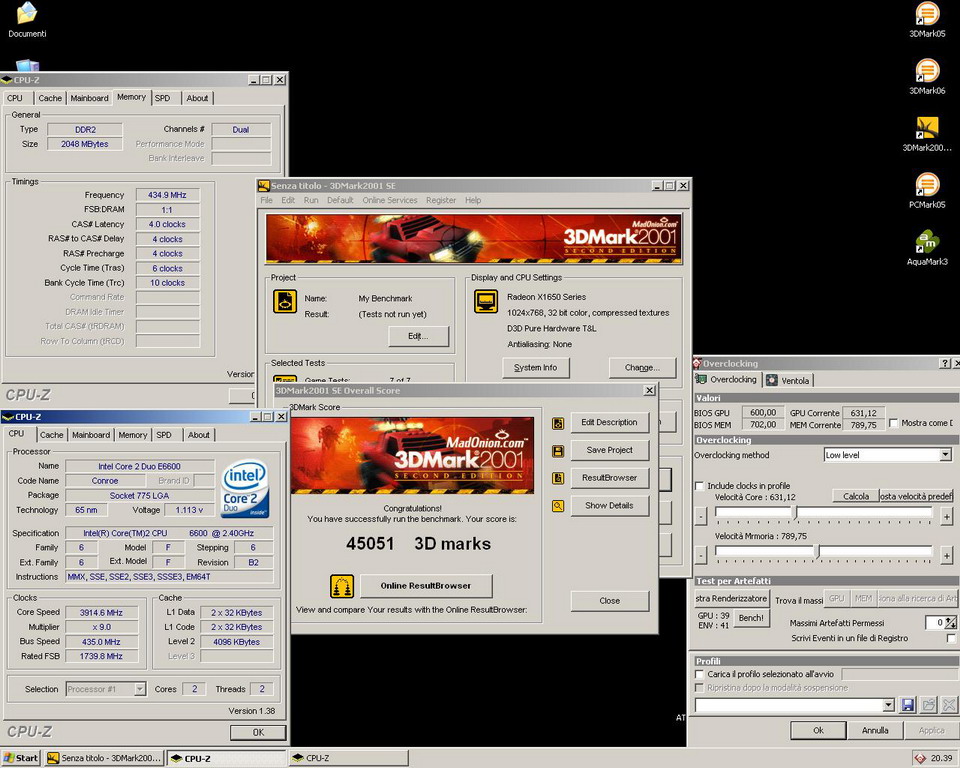Open the Online Services menu
The width and height of the screenshot is (960, 768).
click(x=389, y=200)
